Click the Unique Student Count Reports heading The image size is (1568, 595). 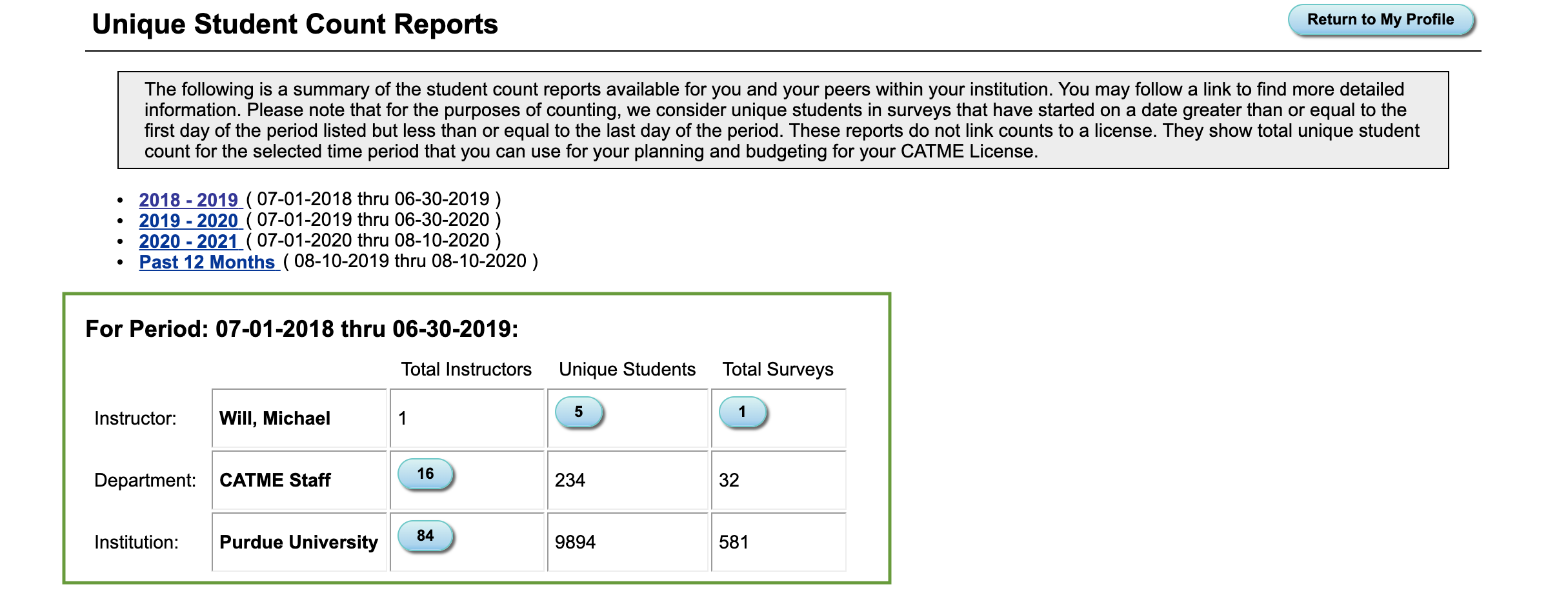click(295, 25)
